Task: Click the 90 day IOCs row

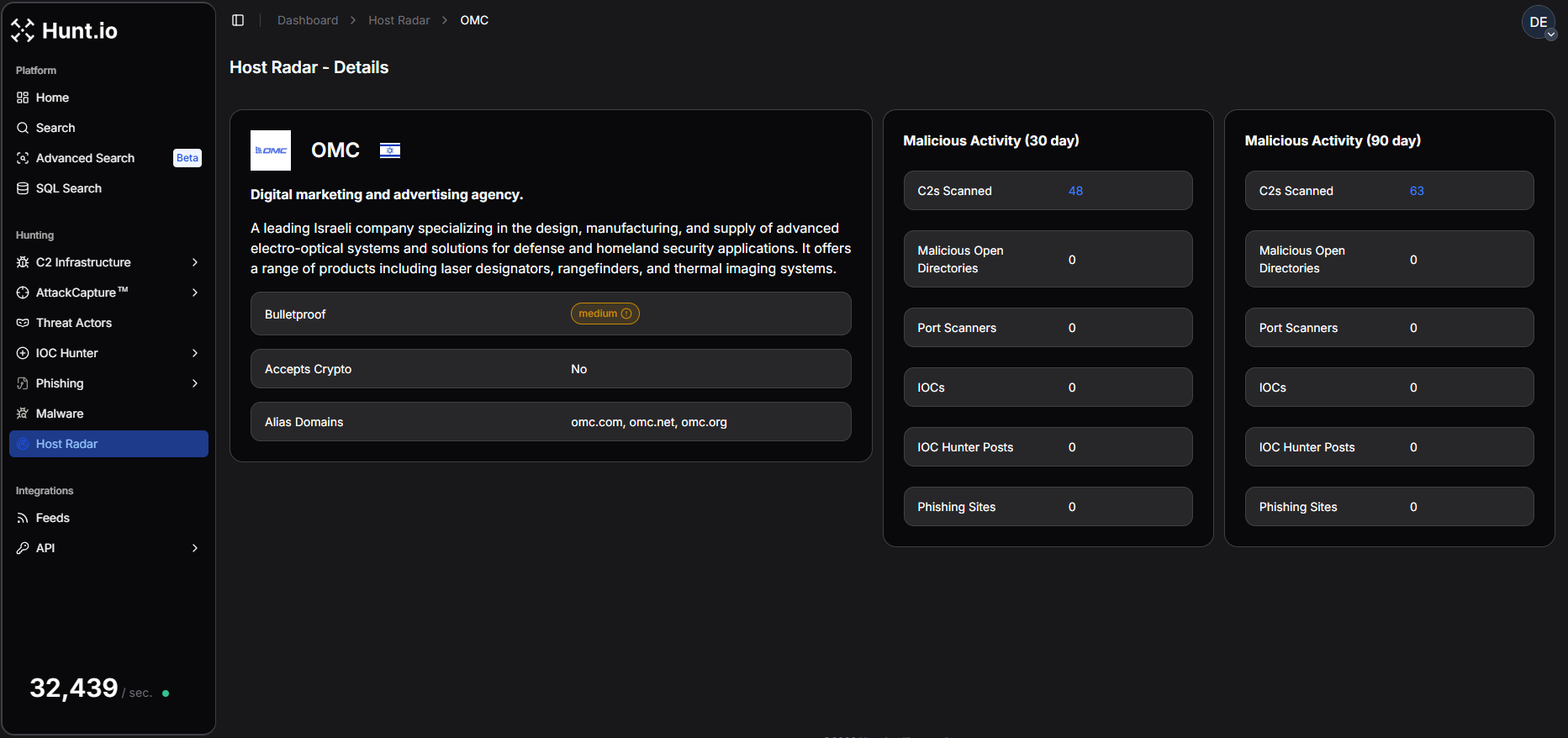Action: pos(1389,387)
